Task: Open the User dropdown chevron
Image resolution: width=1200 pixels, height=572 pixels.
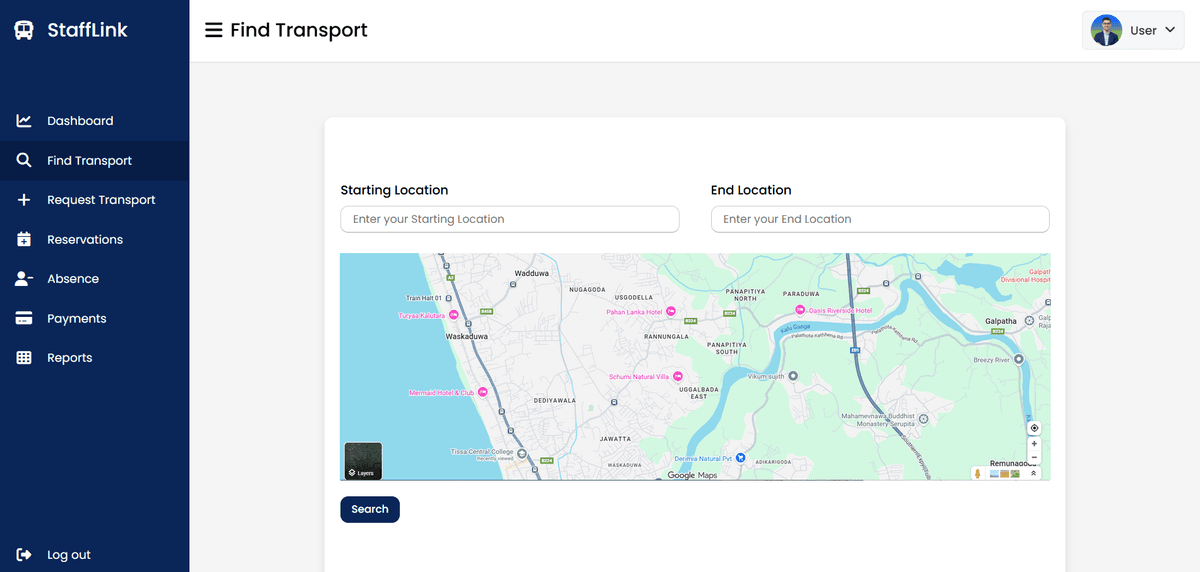Action: pos(1170,30)
